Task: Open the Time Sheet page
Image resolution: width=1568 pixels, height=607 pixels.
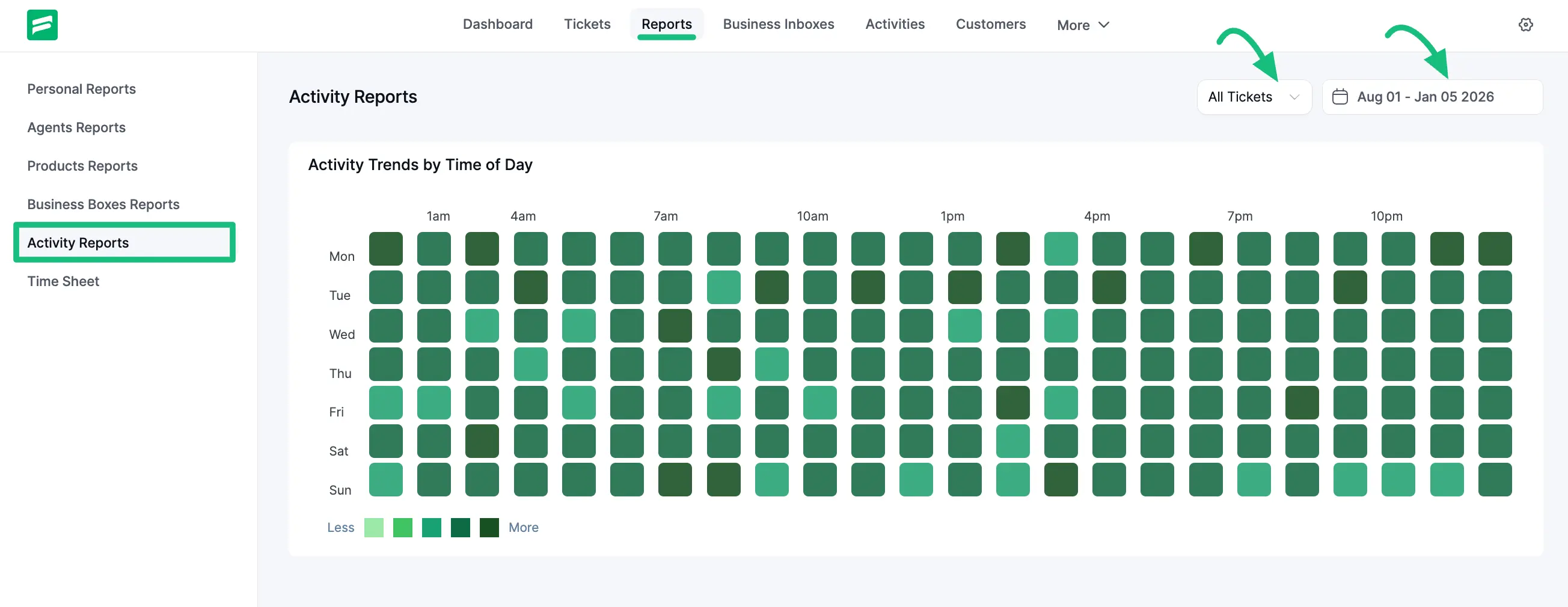Action: [63, 281]
